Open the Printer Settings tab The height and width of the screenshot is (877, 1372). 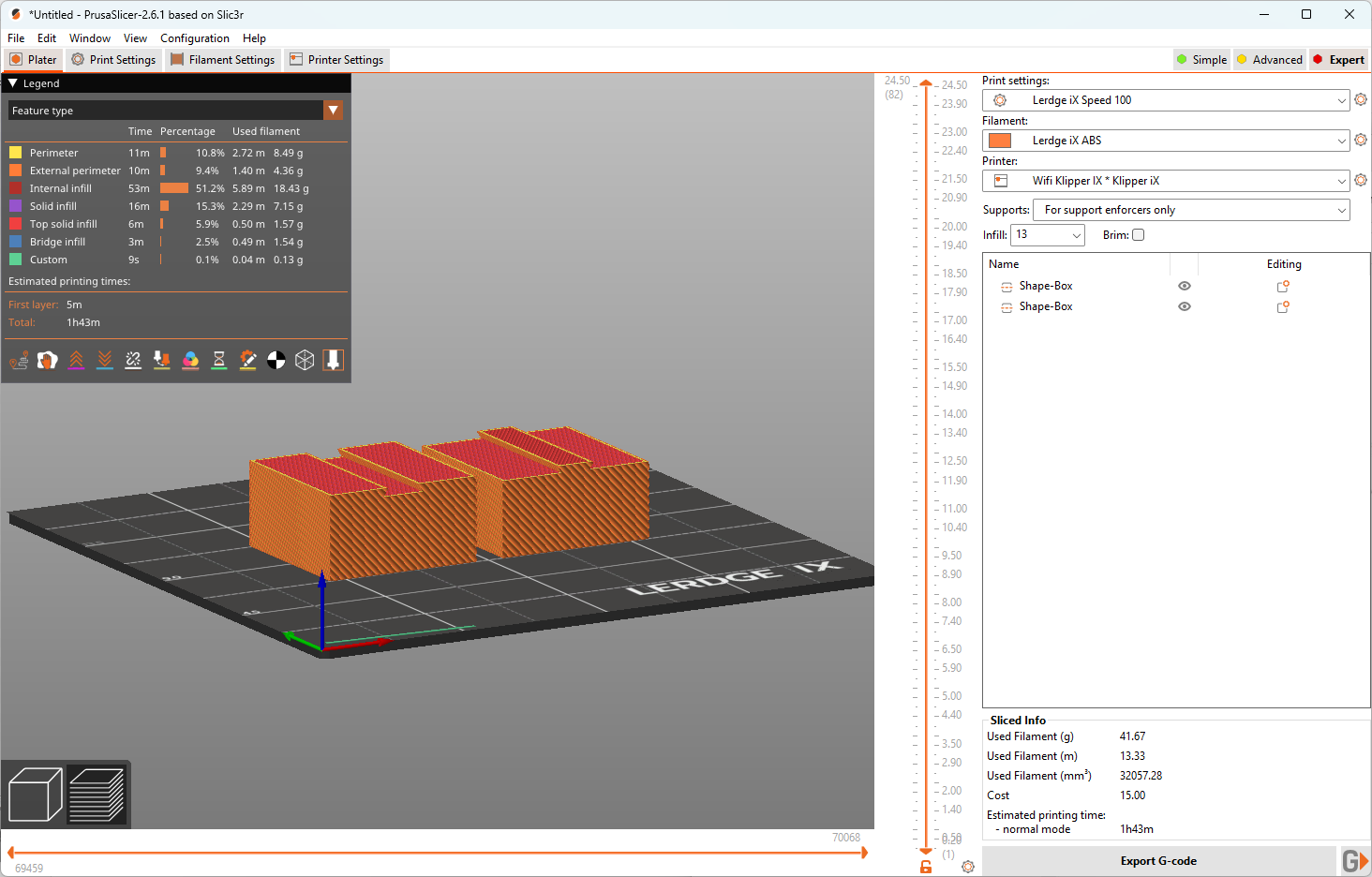(336, 59)
